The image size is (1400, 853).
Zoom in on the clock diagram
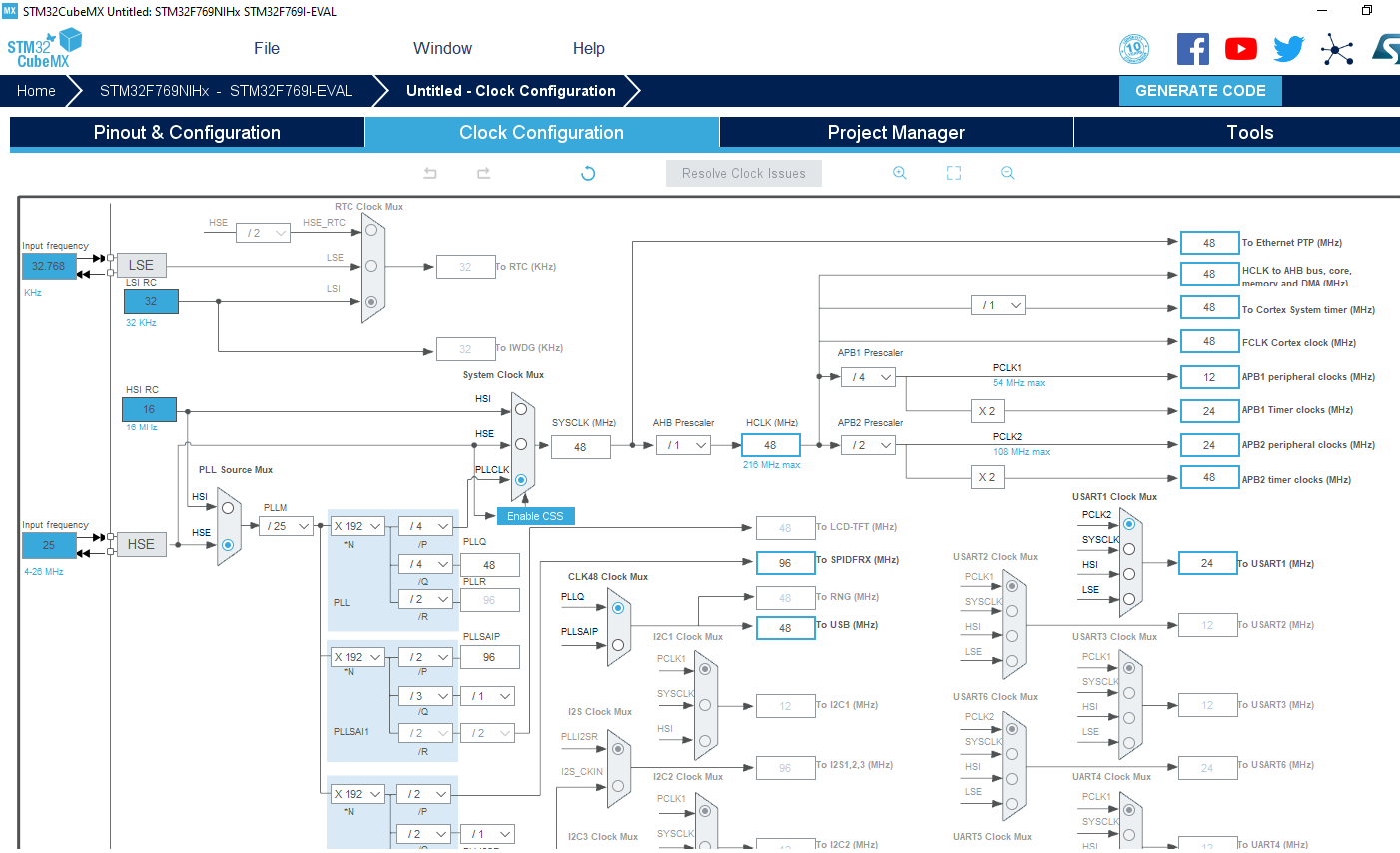pos(900,173)
